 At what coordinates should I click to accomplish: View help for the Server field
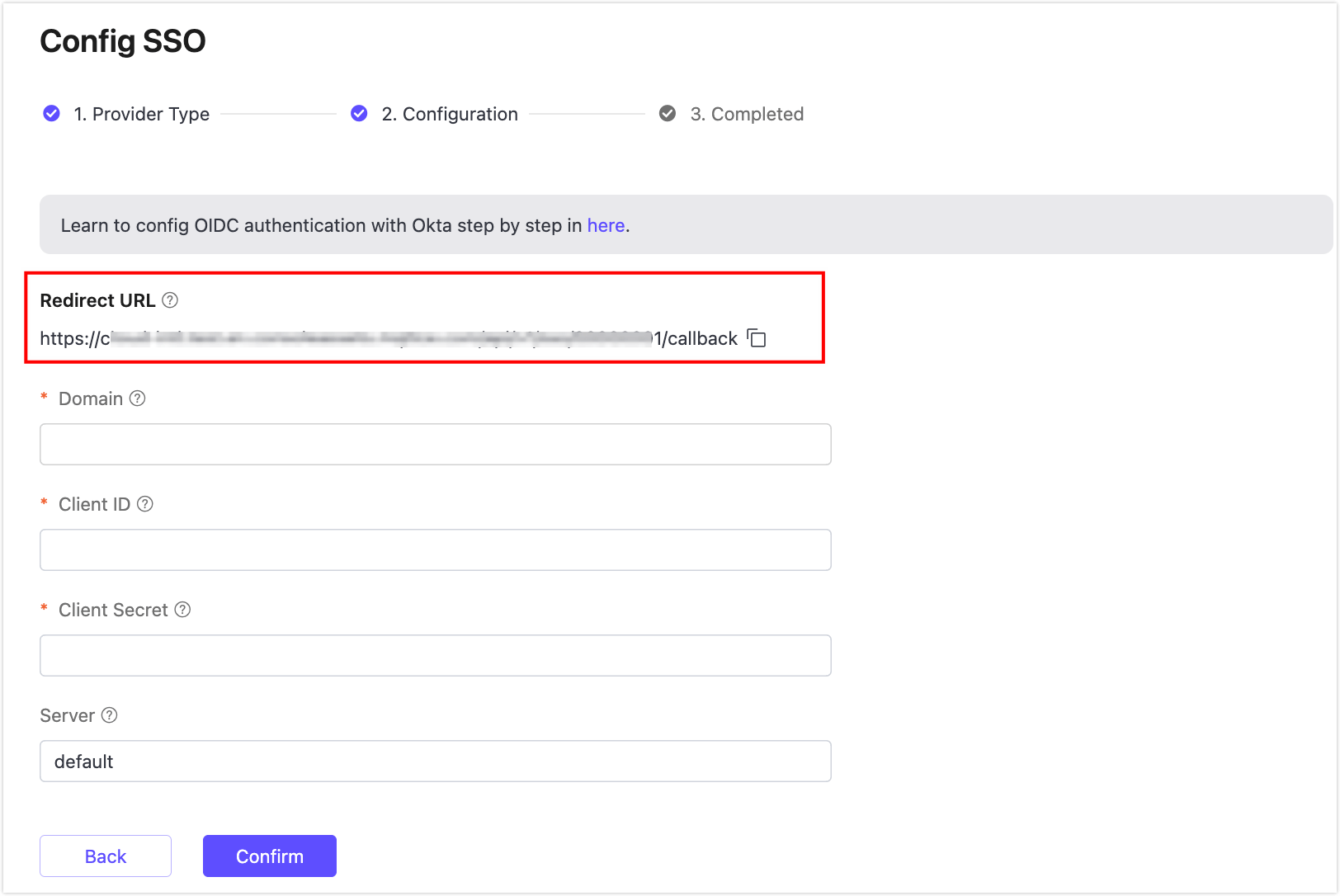point(110,715)
